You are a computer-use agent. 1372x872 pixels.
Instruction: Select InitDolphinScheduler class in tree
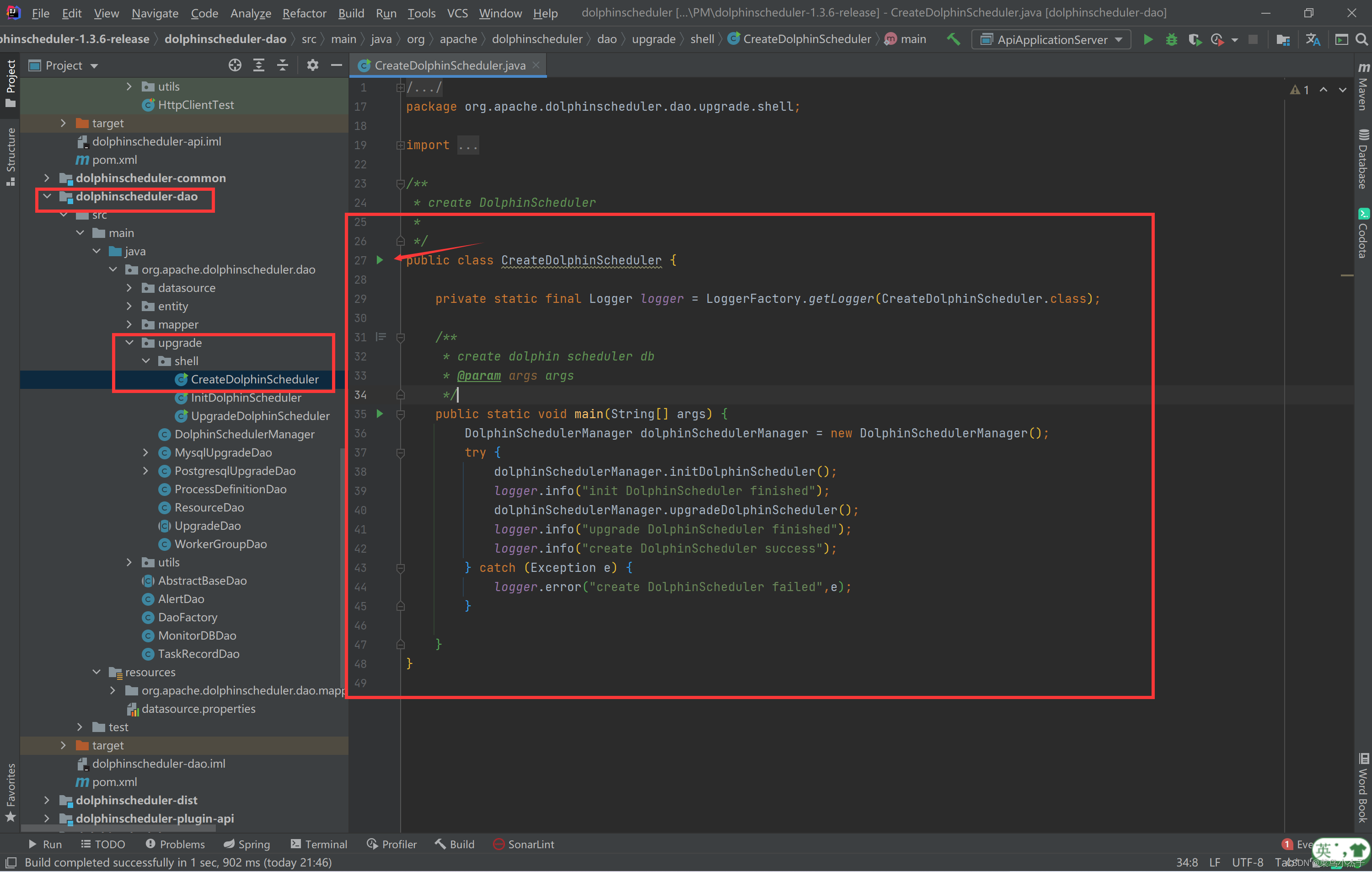[246, 398]
